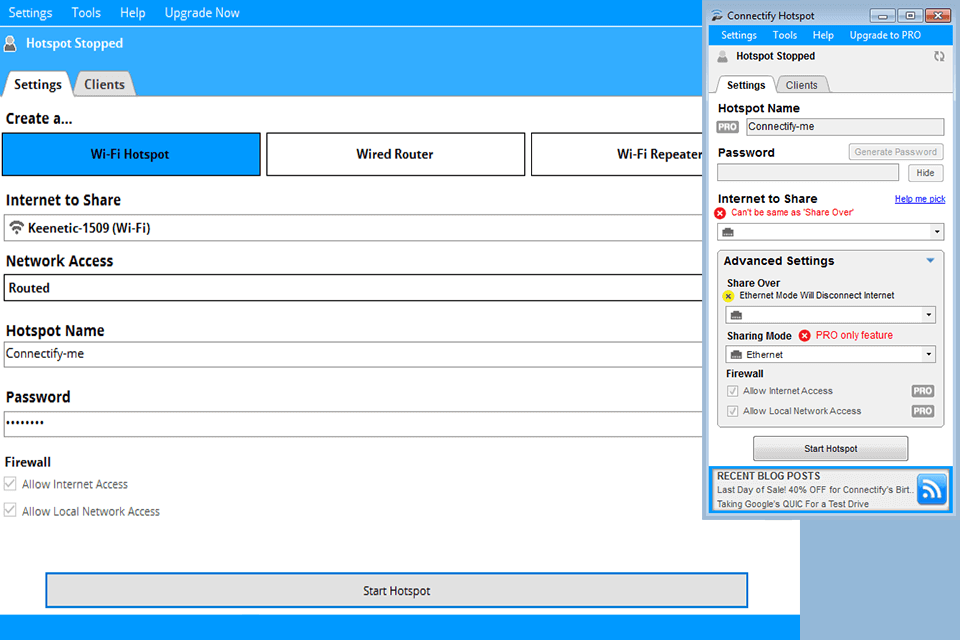Open Settings menu in large window
Screen dimensions: 960x640
point(31,13)
